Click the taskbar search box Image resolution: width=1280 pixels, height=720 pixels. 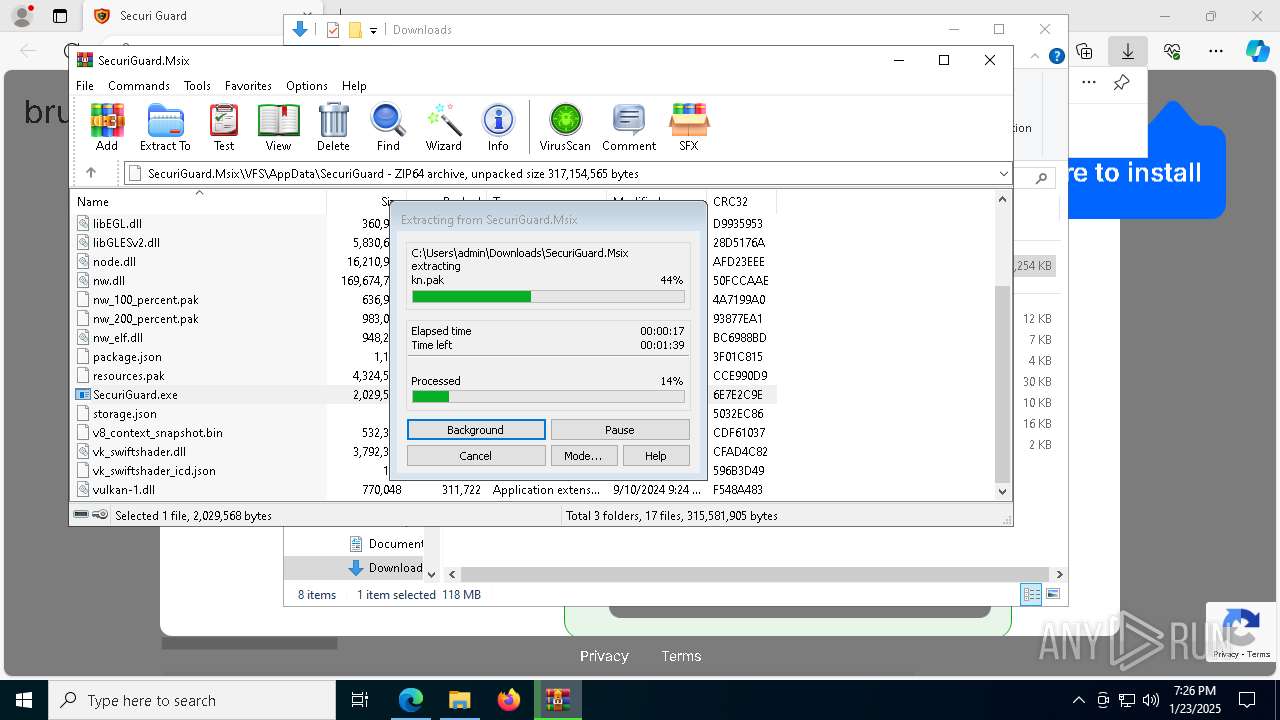pyautogui.click(x=192, y=700)
